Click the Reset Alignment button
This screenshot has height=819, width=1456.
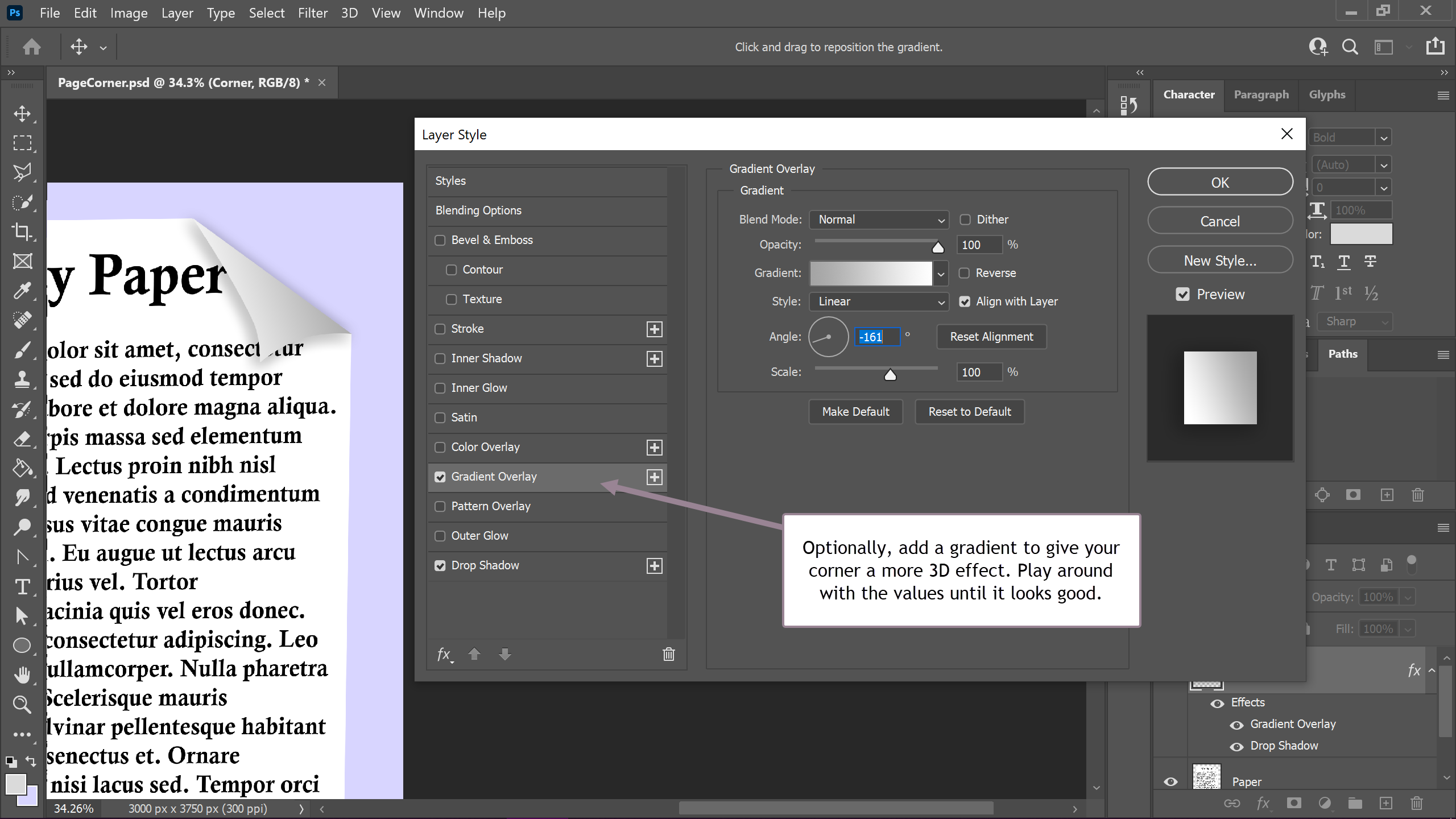coord(991,337)
